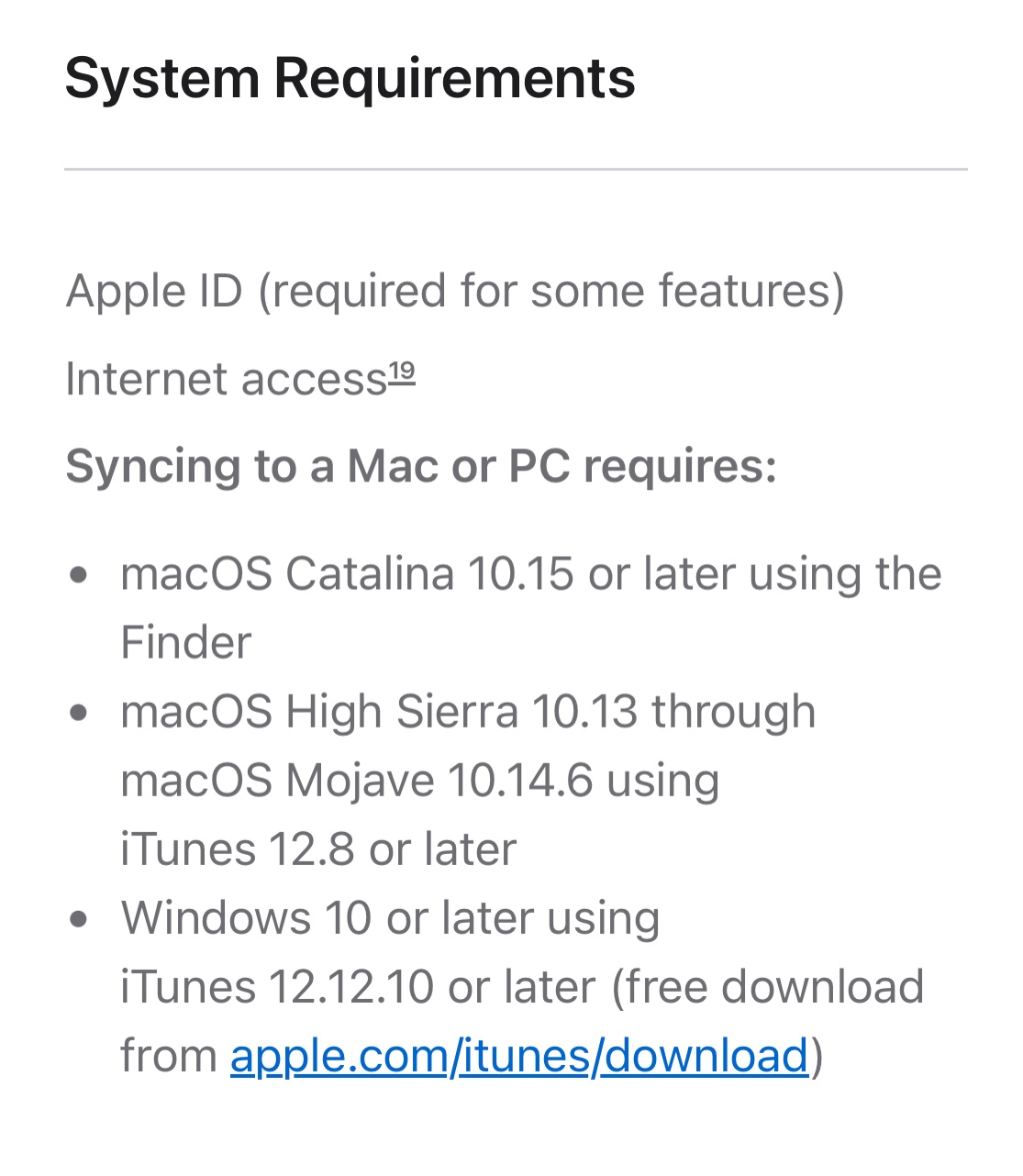Click the Apple ID text
This screenshot has width=1023, height=1176.
pos(154,292)
